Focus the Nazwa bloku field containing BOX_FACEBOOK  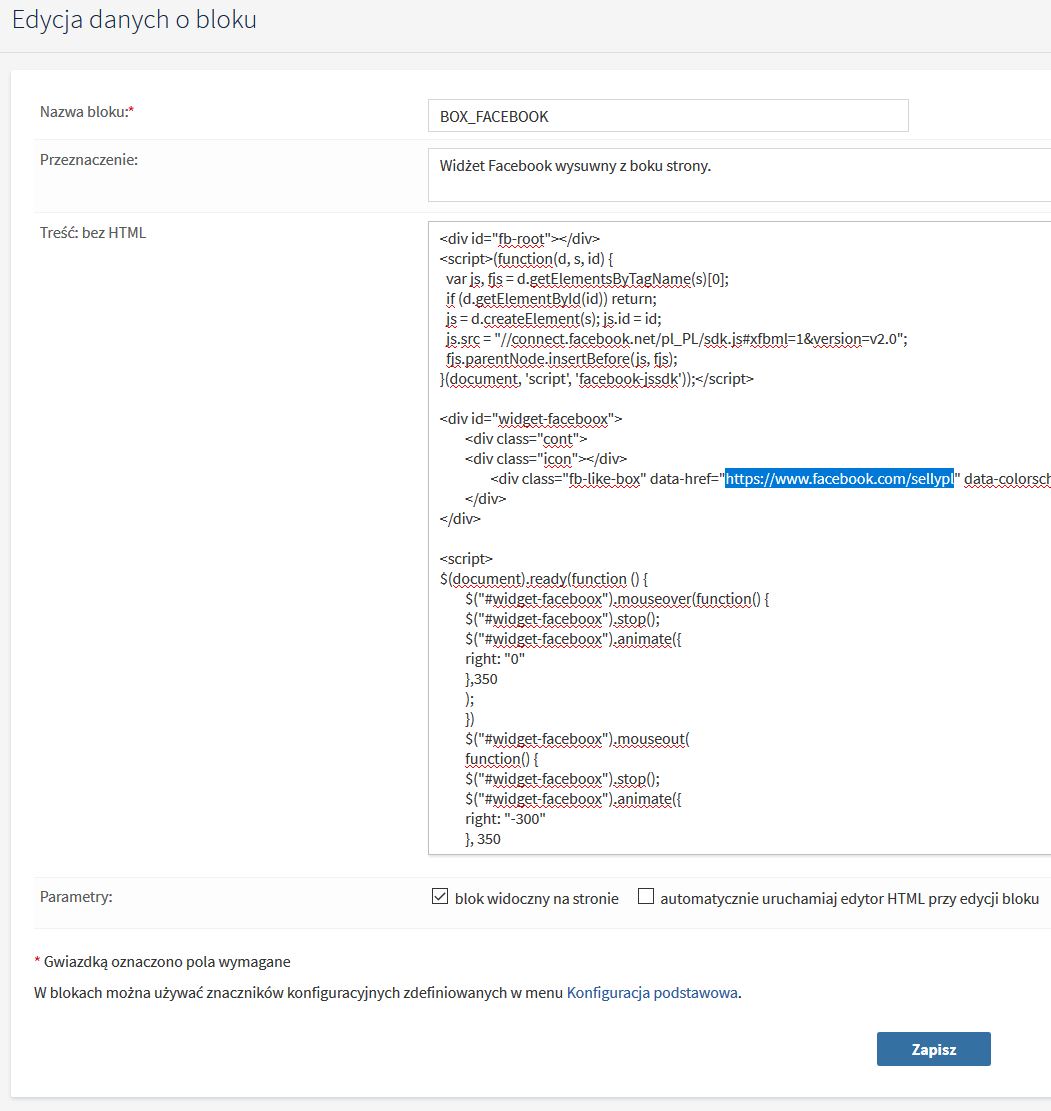[667, 116]
